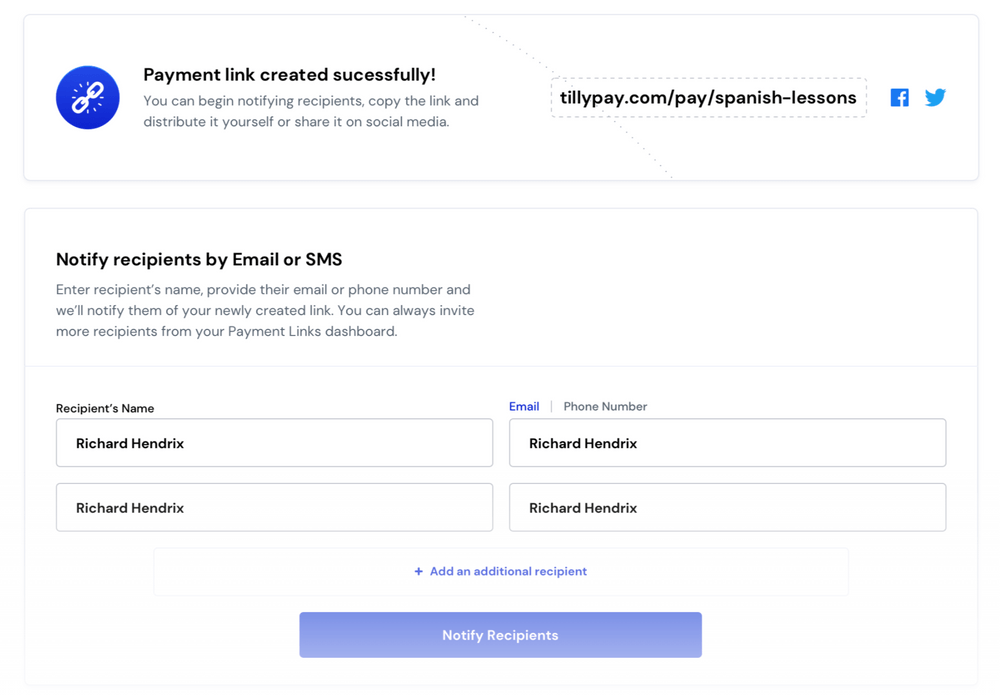Click the circular payment link success icon
The width and height of the screenshot is (1000, 698).
click(87, 97)
